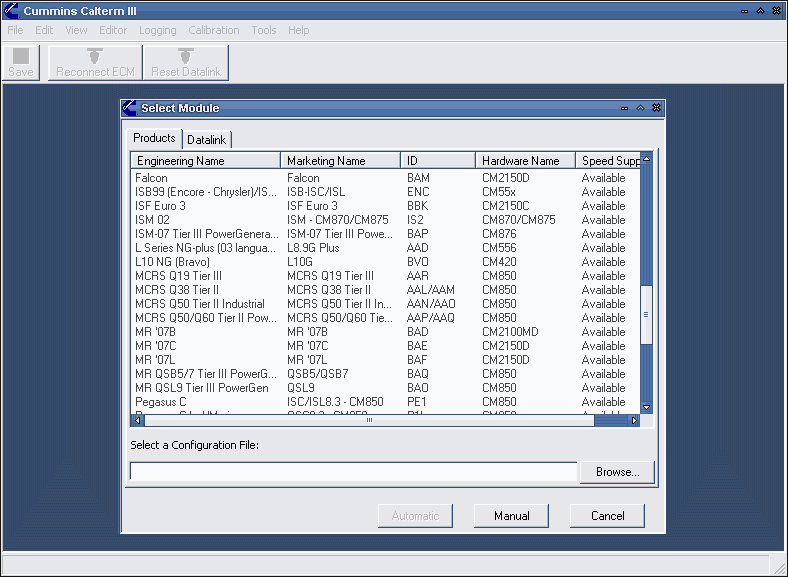
Task: Select the MR QSL9 Tier III PowerGen row
Action: 385,388
